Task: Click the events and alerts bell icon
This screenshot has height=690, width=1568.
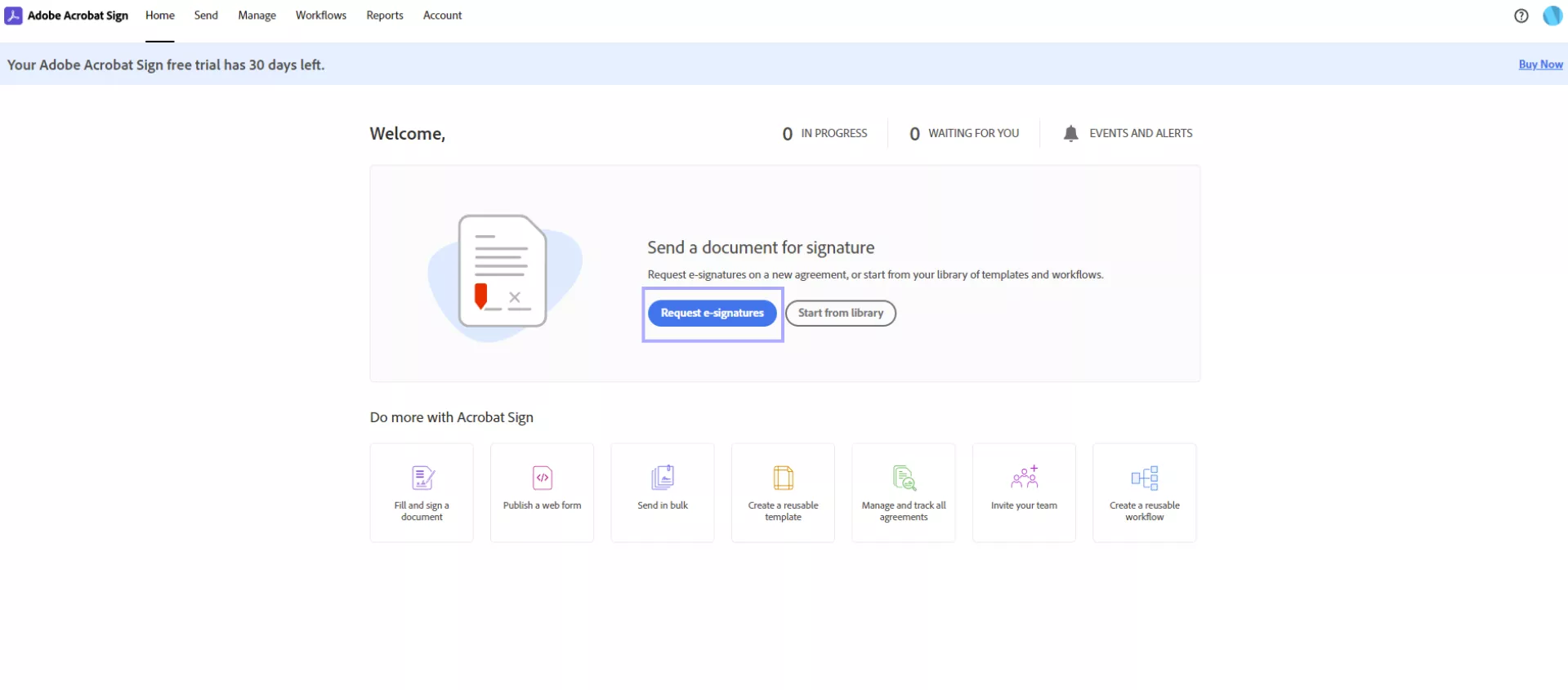Action: click(x=1070, y=133)
